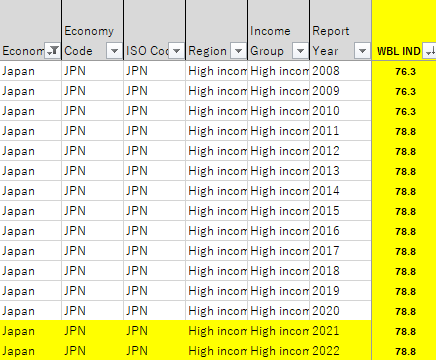Viewport: 436px width, 360px height.
Task: Select the Report Year cell 2010
Action: pos(341,111)
